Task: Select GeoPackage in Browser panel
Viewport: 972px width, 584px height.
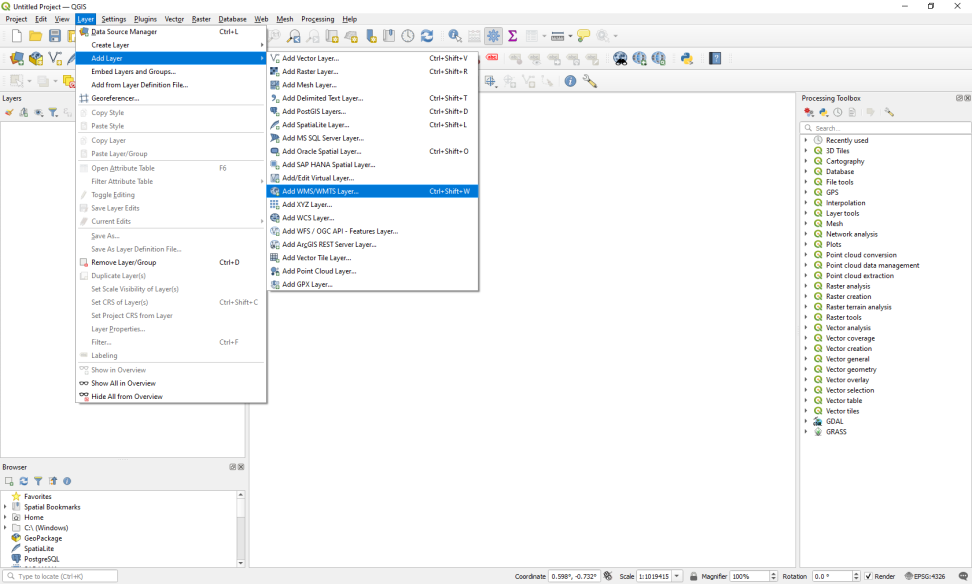Action: pyautogui.click(x=43, y=539)
